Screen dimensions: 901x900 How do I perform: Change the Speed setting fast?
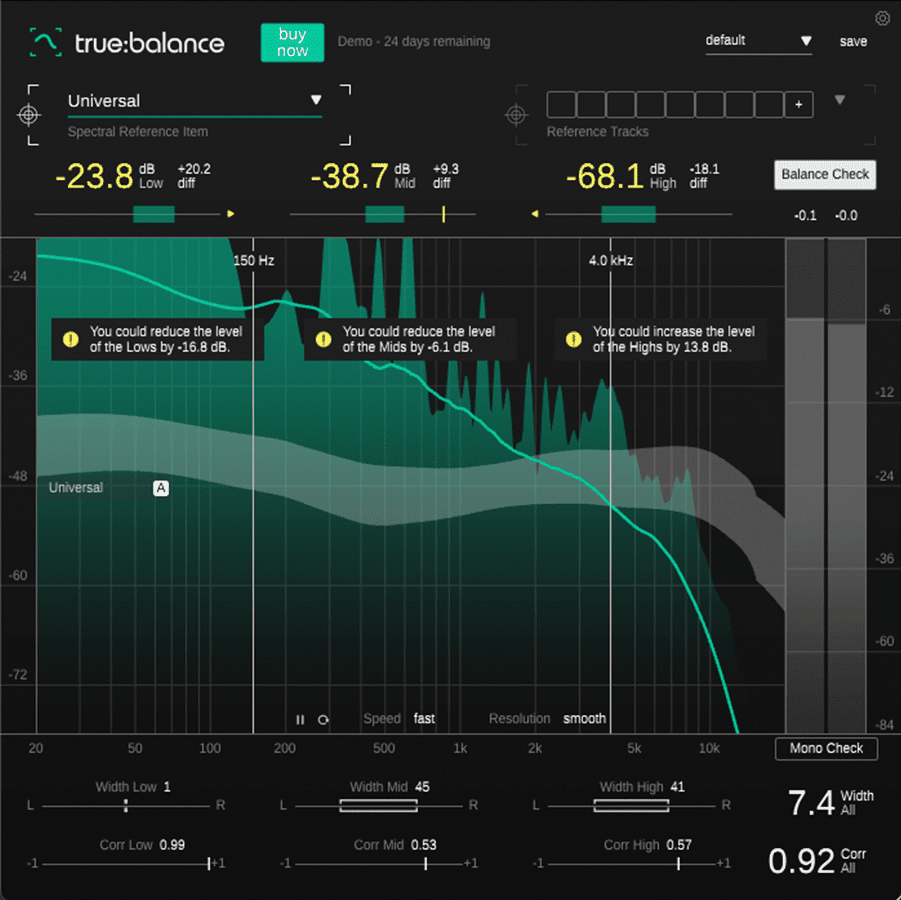pos(424,718)
